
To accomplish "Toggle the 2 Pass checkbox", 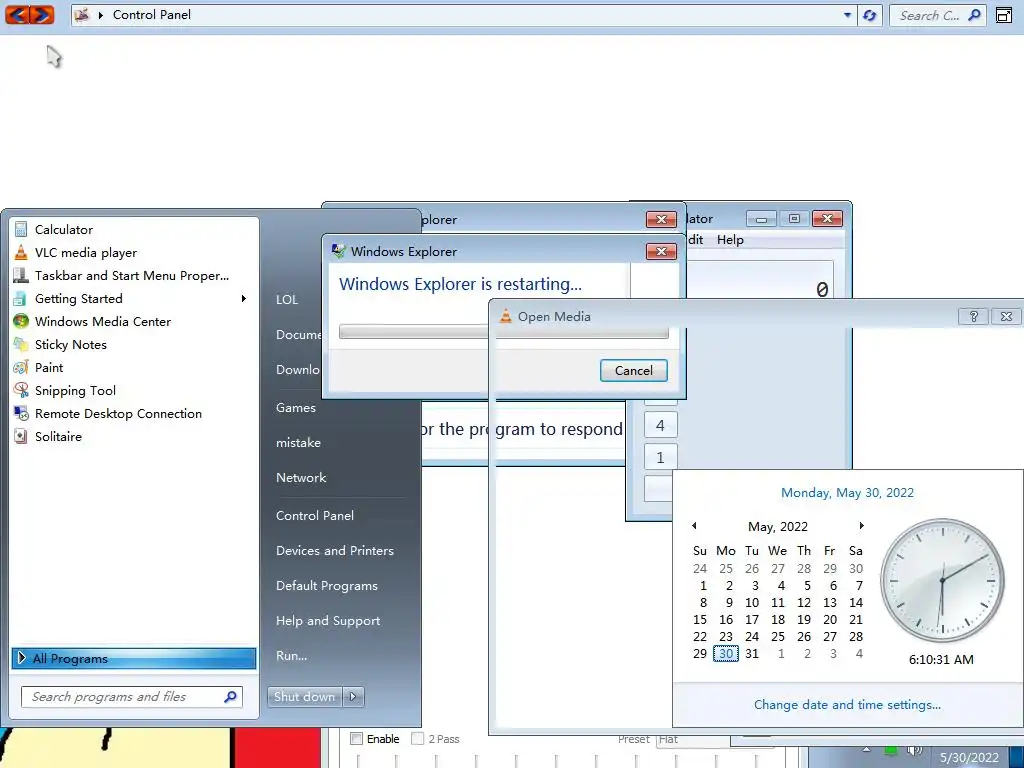I will pyautogui.click(x=417, y=739).
